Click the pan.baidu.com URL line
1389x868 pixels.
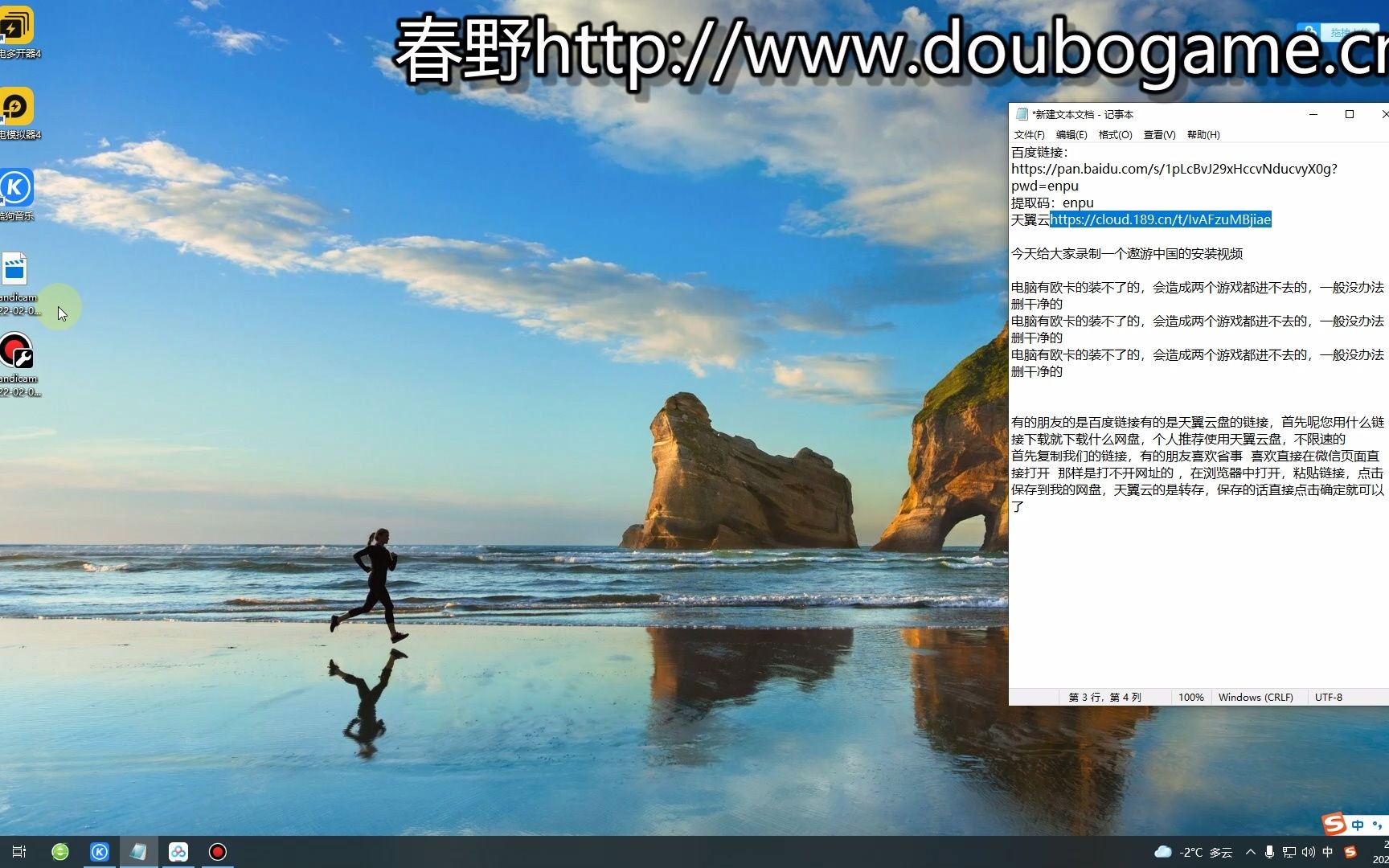1174,169
